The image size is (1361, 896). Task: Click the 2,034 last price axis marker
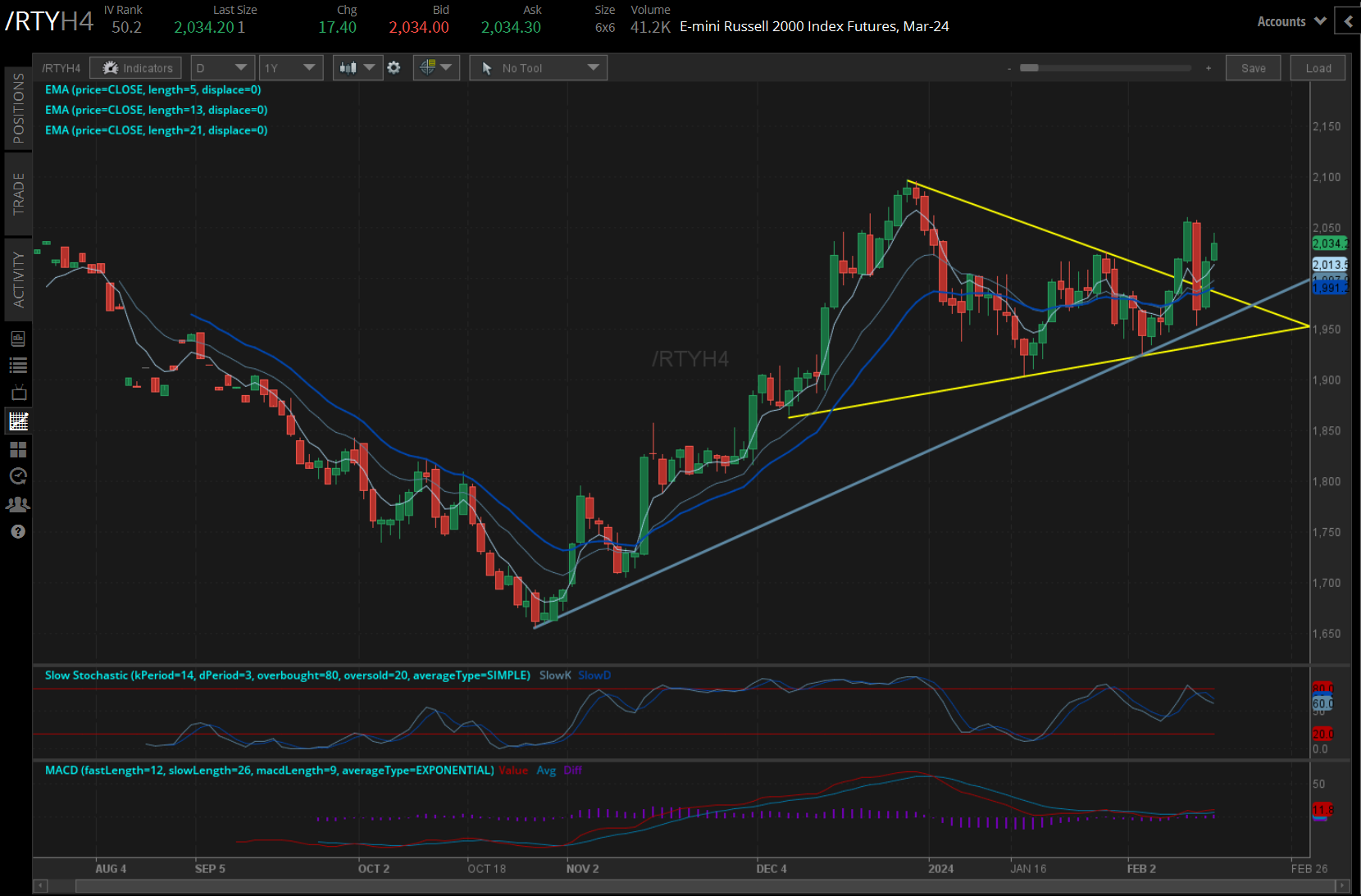pos(1329,243)
